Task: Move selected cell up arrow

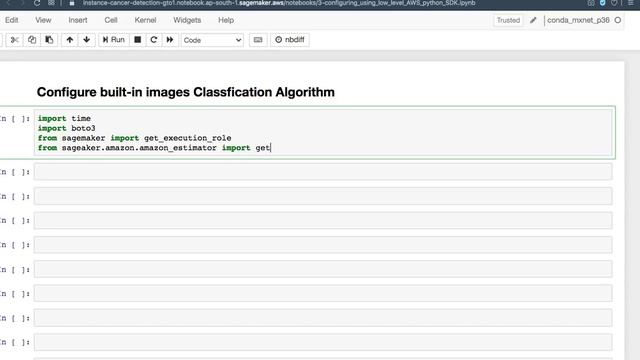Action: (x=70, y=40)
